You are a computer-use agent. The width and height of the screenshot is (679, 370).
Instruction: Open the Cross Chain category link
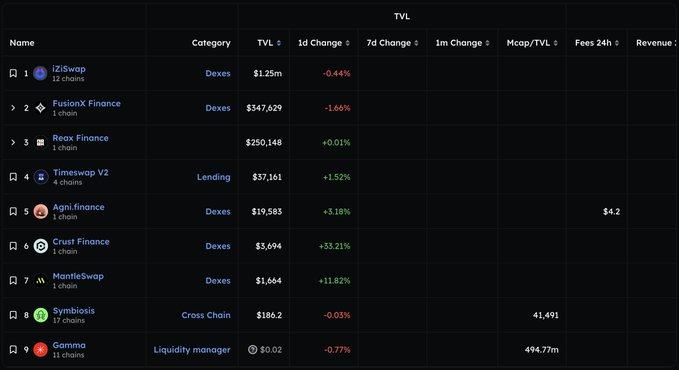206,315
